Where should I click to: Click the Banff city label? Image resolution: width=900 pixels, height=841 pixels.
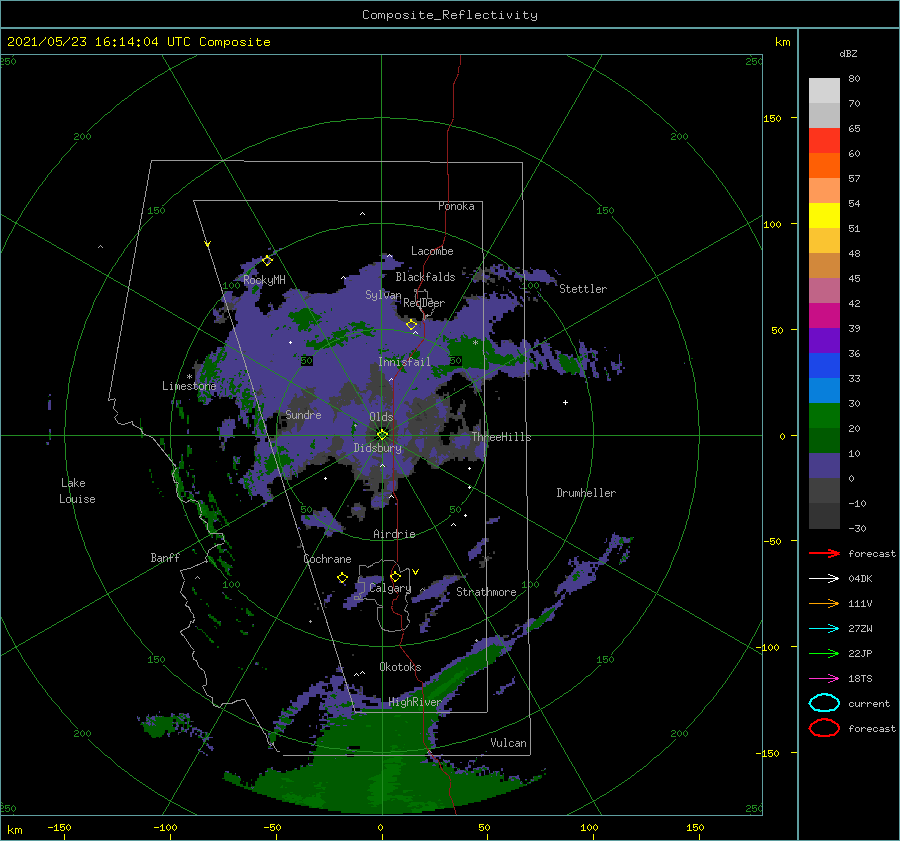(x=165, y=557)
